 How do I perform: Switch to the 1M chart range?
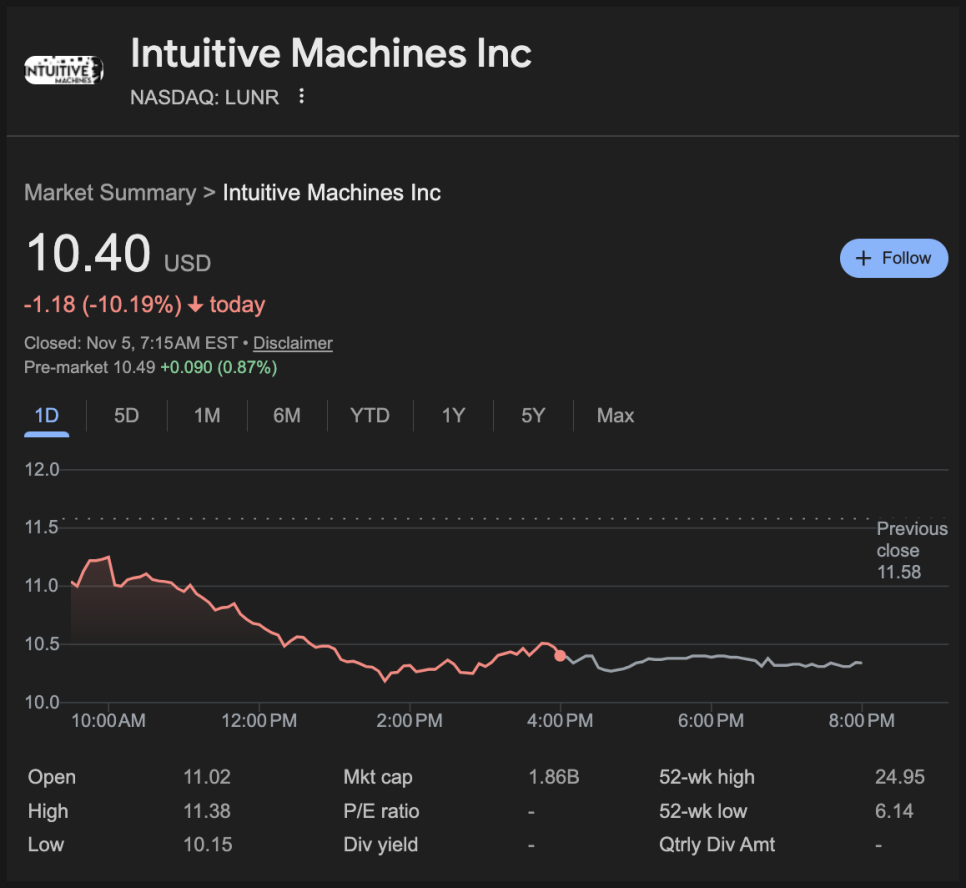[x=207, y=415]
